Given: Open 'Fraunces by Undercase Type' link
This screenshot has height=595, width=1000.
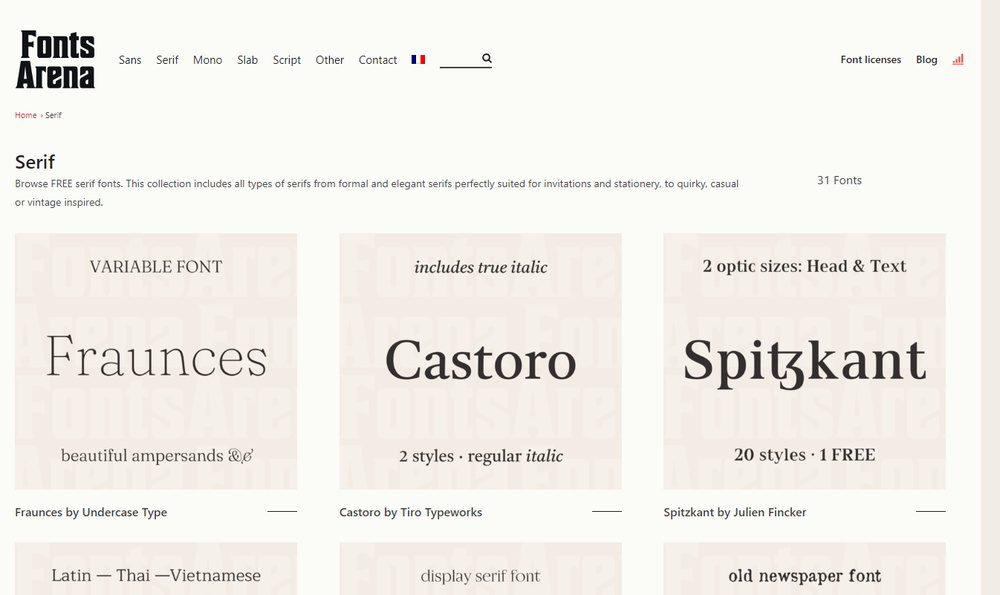Looking at the screenshot, I should (x=90, y=512).
